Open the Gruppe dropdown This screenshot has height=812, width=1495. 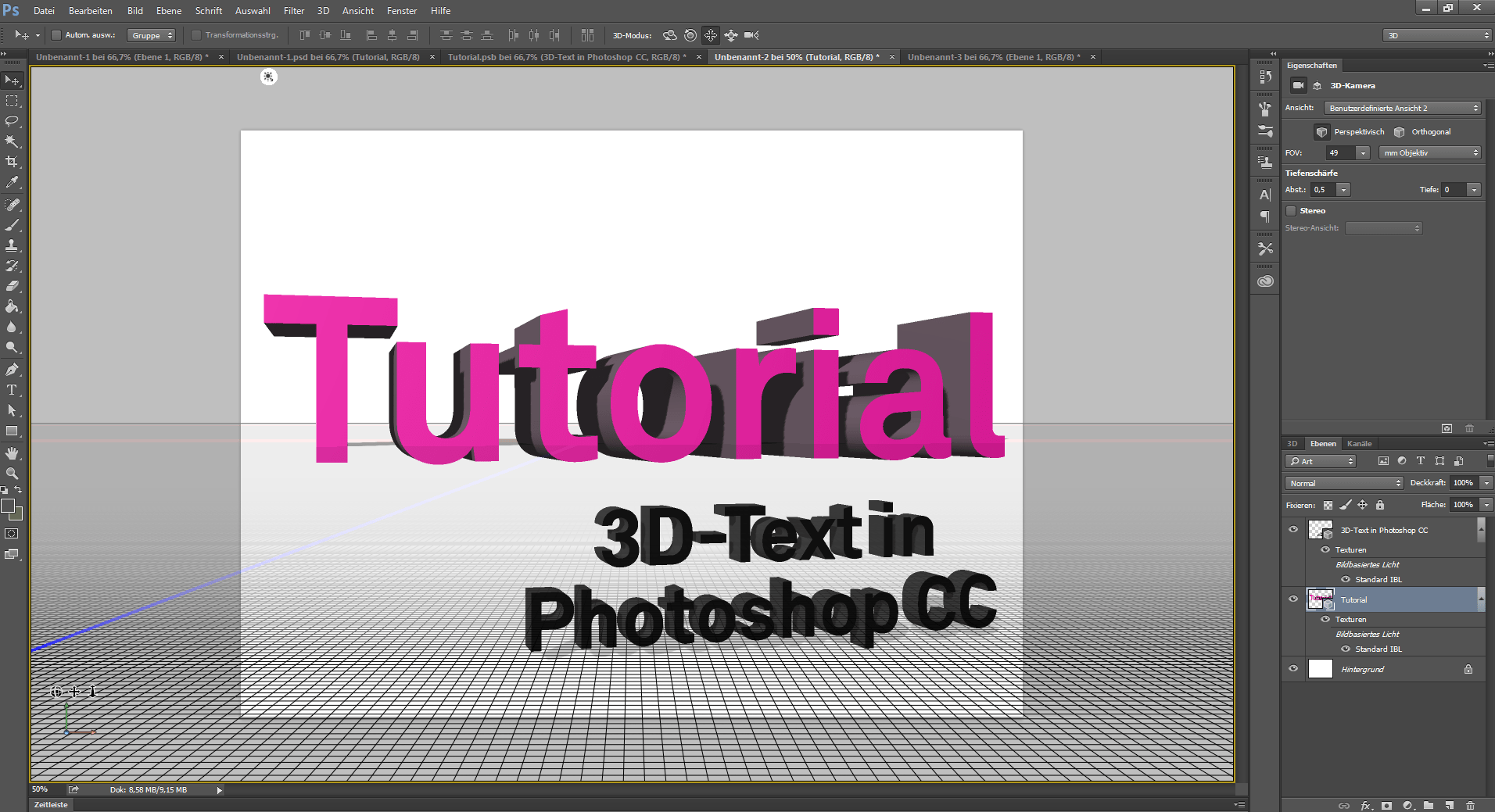151,35
